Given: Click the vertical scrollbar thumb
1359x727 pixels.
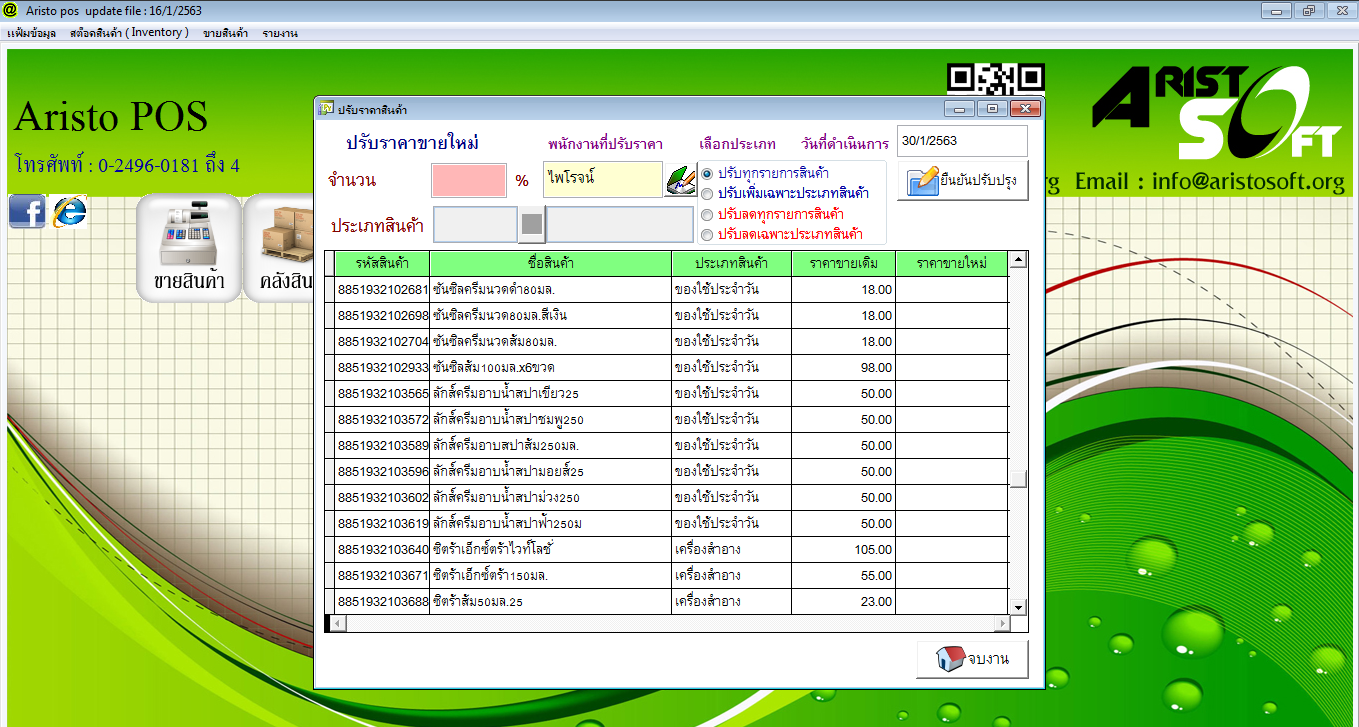Looking at the screenshot, I should coord(1018,478).
